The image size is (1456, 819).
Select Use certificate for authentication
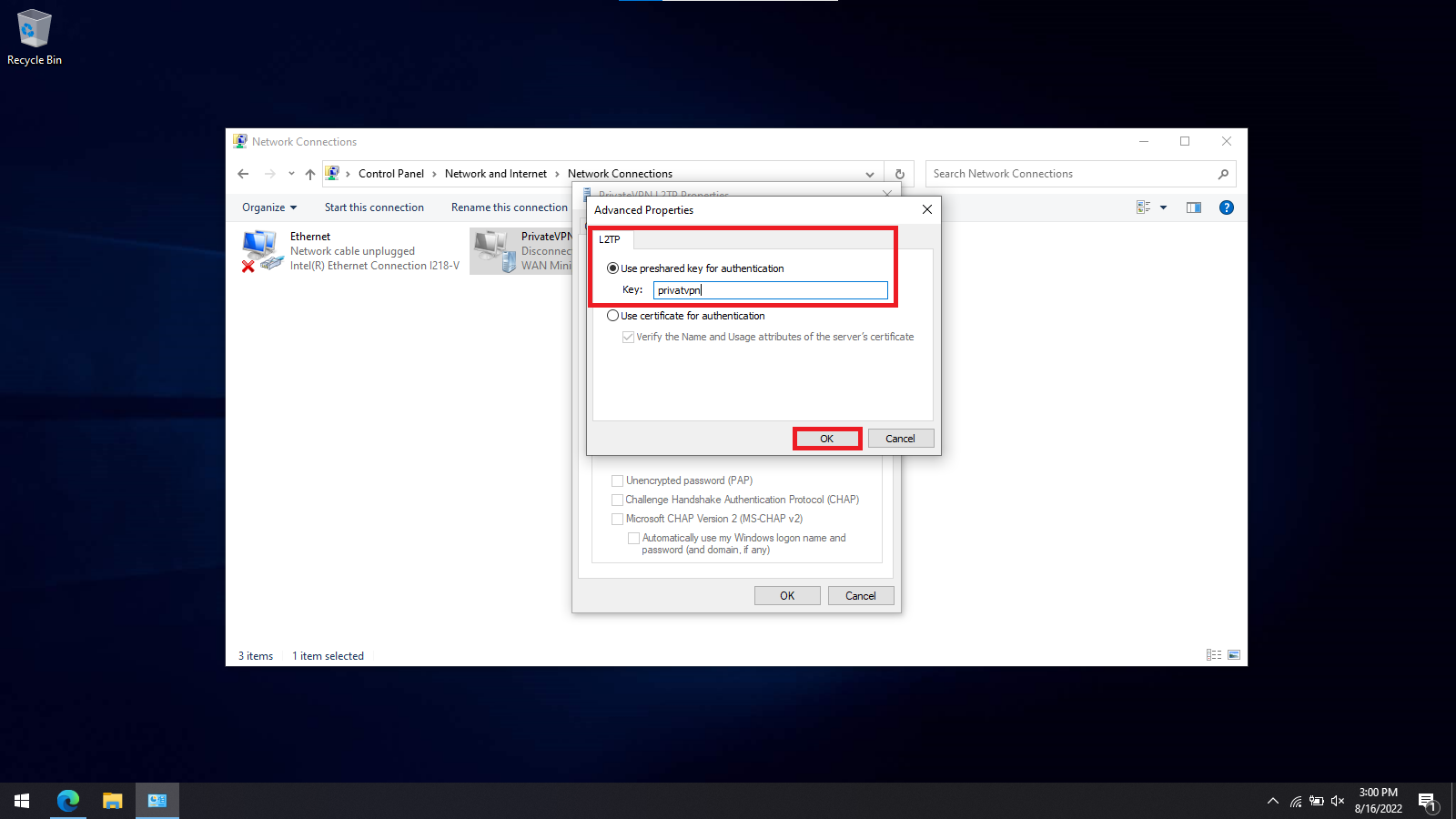point(613,316)
